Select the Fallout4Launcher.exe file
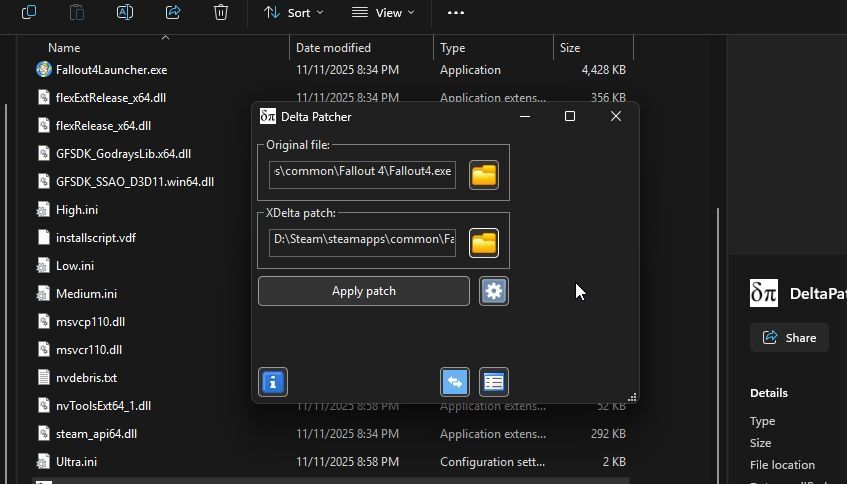This screenshot has width=847, height=484. (111, 70)
